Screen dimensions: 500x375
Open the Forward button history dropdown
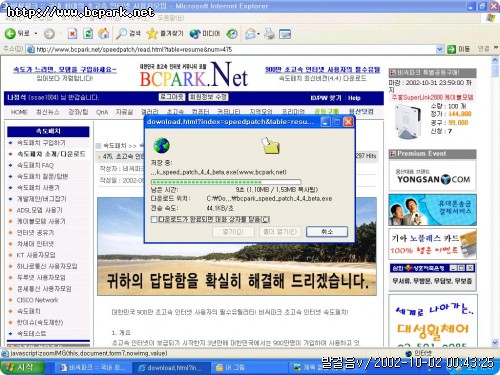(x=60, y=34)
